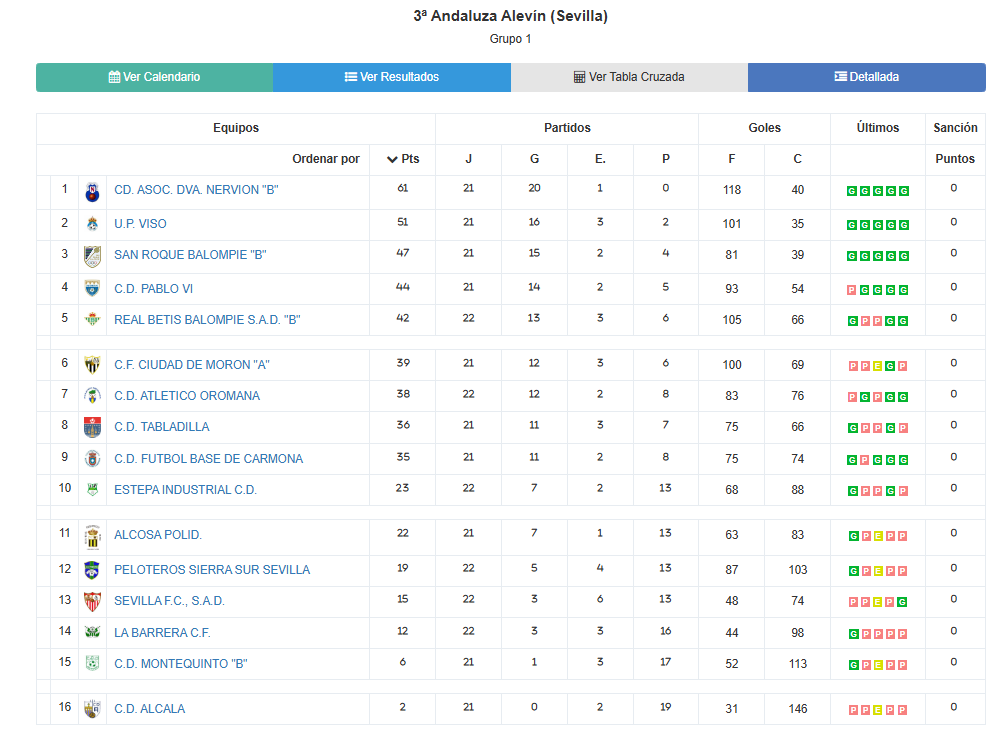Open C.F. CIUDAD DE MORON "A" link
The height and width of the screenshot is (732, 1006).
point(192,364)
